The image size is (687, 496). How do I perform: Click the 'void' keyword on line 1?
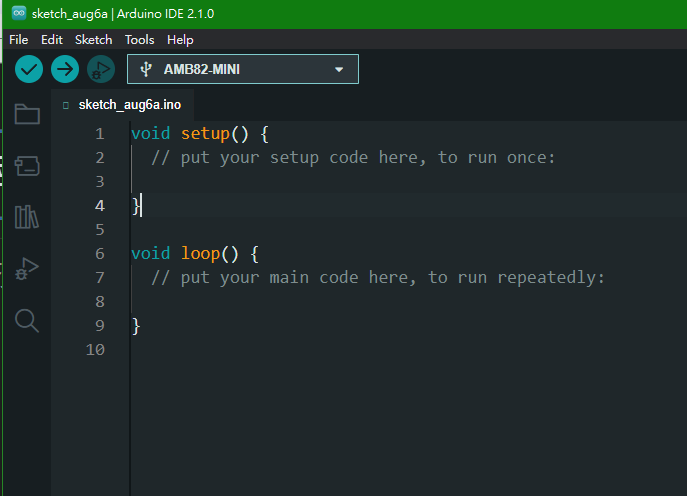pos(151,134)
